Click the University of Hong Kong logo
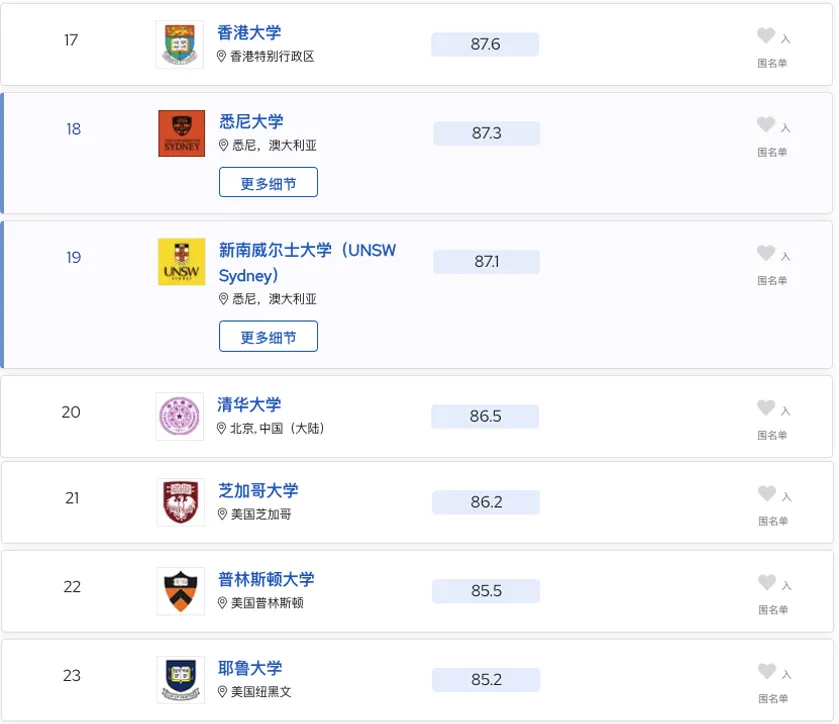The image size is (839, 724). tap(180, 44)
